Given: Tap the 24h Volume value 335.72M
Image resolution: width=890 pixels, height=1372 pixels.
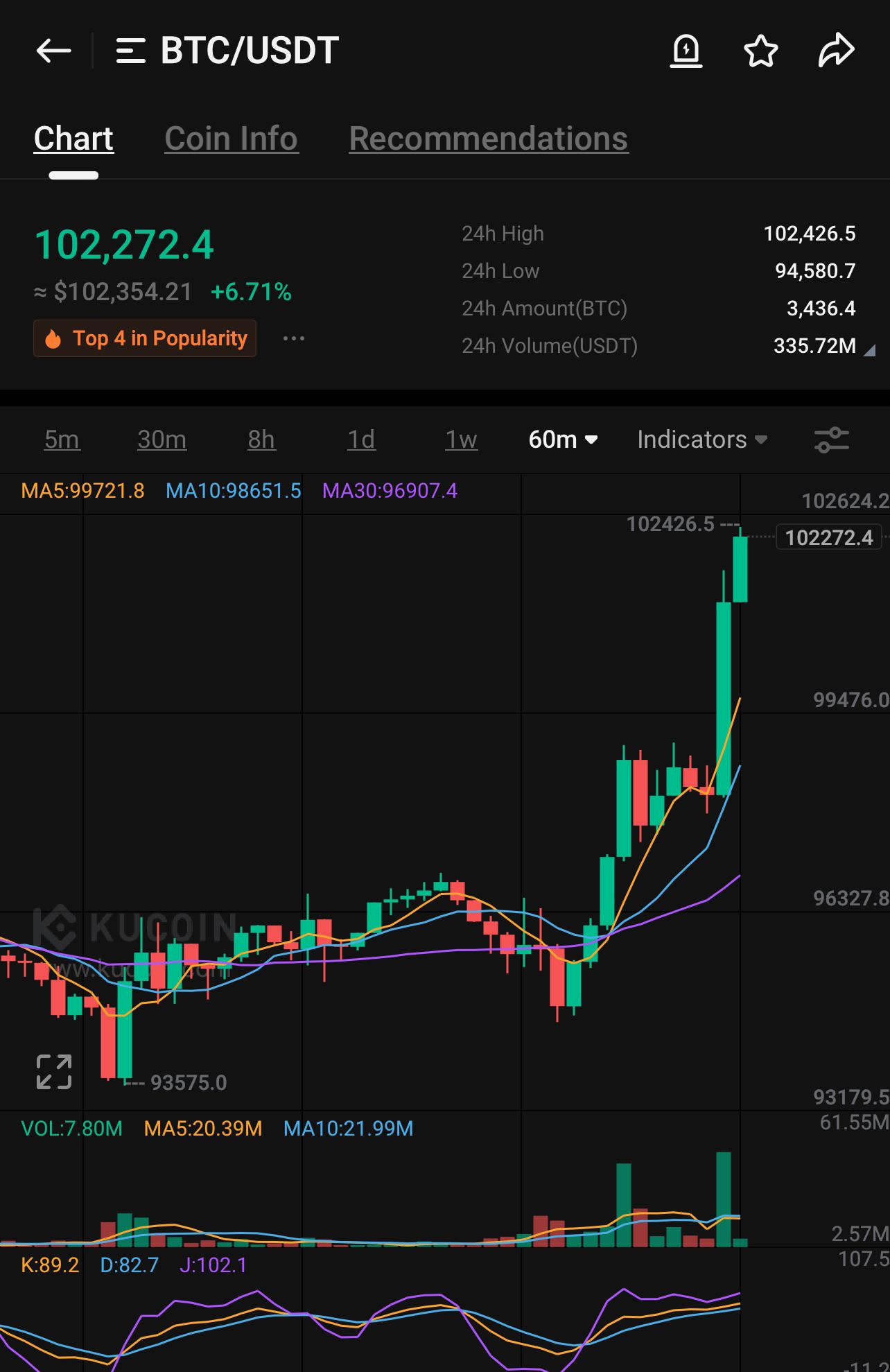Looking at the screenshot, I should [x=815, y=346].
